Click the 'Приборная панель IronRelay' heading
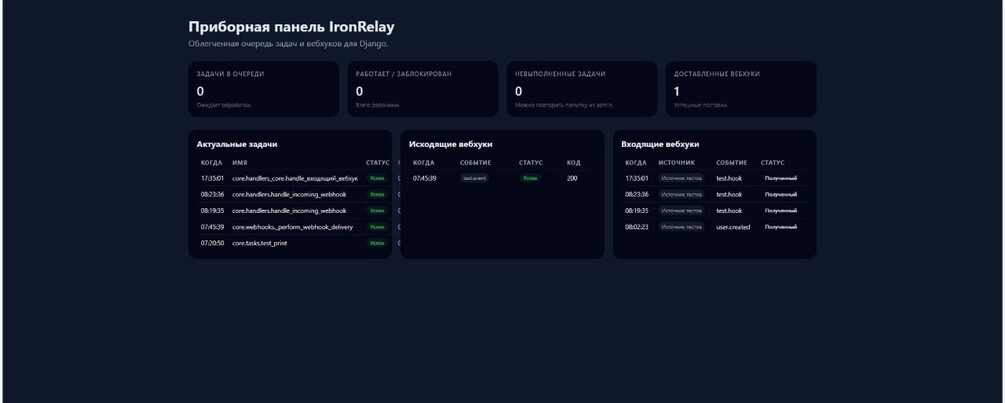This screenshot has width=1005, height=403. tap(291, 27)
